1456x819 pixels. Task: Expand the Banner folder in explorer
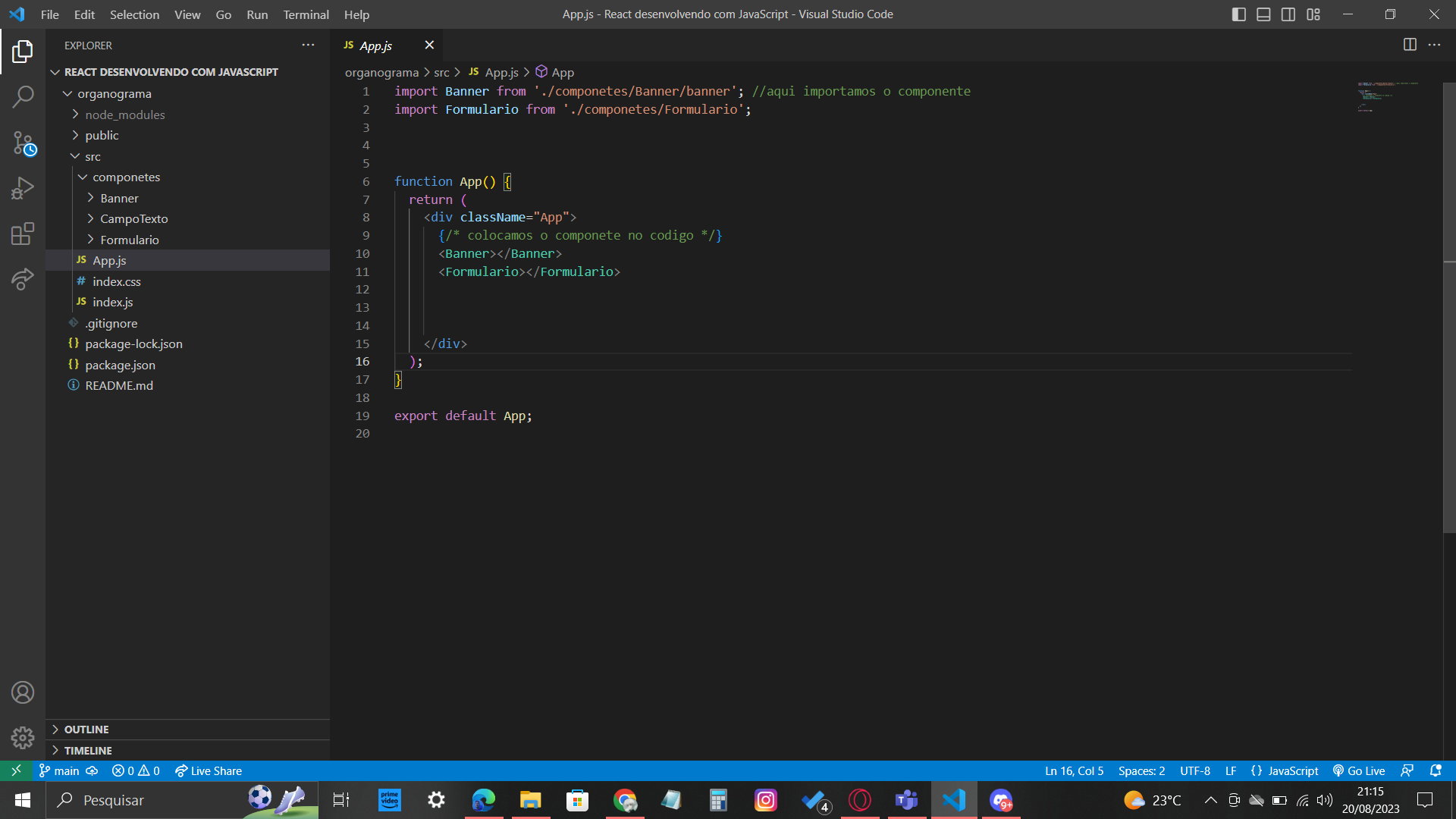tap(91, 198)
